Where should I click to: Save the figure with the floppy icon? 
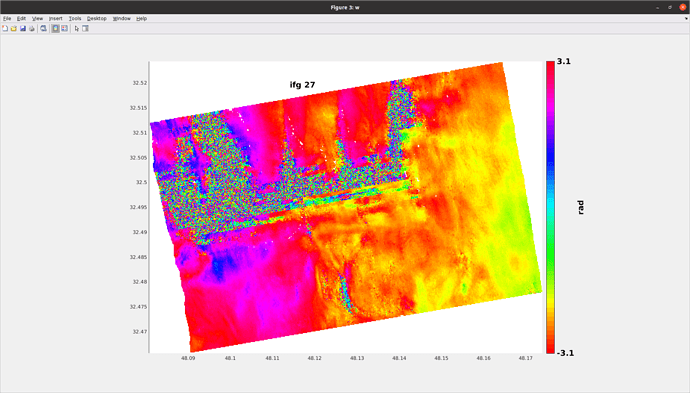[x=22, y=29]
